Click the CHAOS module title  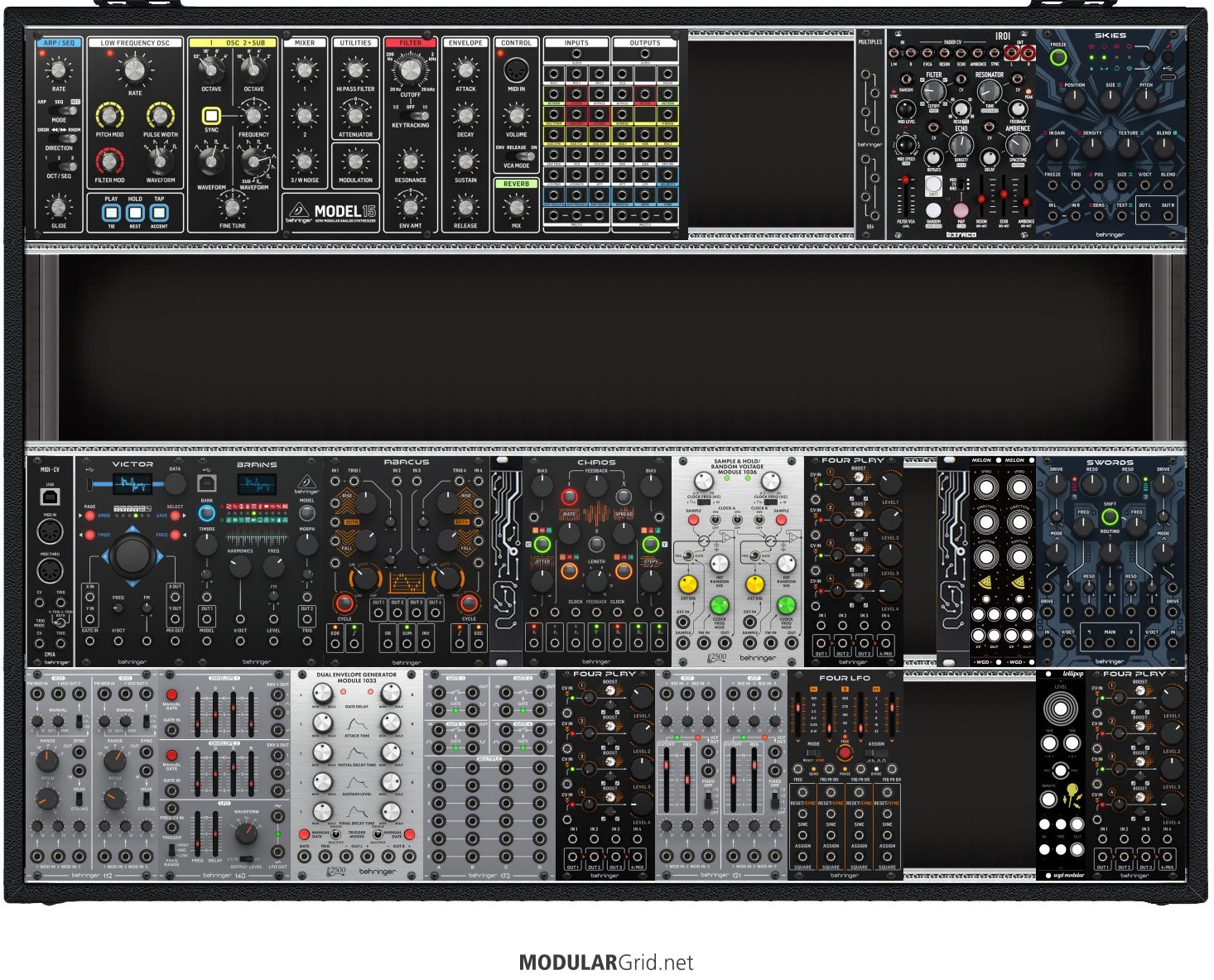pyautogui.click(x=596, y=463)
